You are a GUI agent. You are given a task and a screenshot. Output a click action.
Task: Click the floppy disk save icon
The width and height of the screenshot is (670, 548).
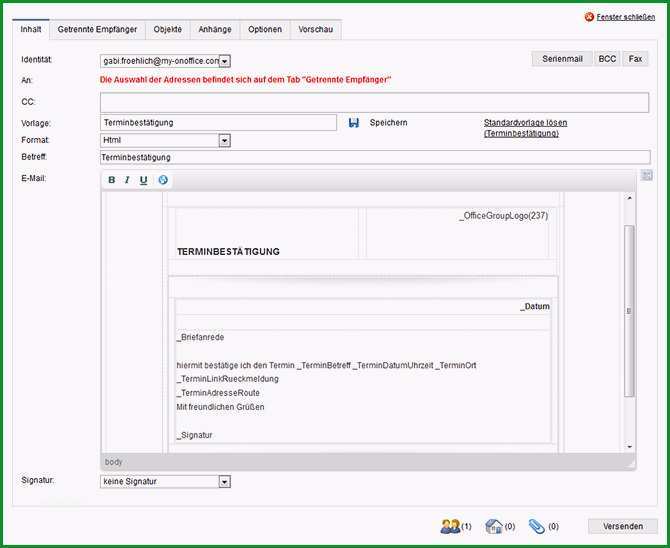[353, 123]
